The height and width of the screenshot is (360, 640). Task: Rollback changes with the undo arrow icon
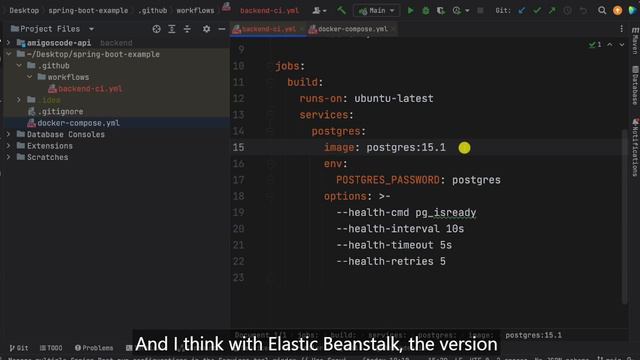[x=583, y=11]
